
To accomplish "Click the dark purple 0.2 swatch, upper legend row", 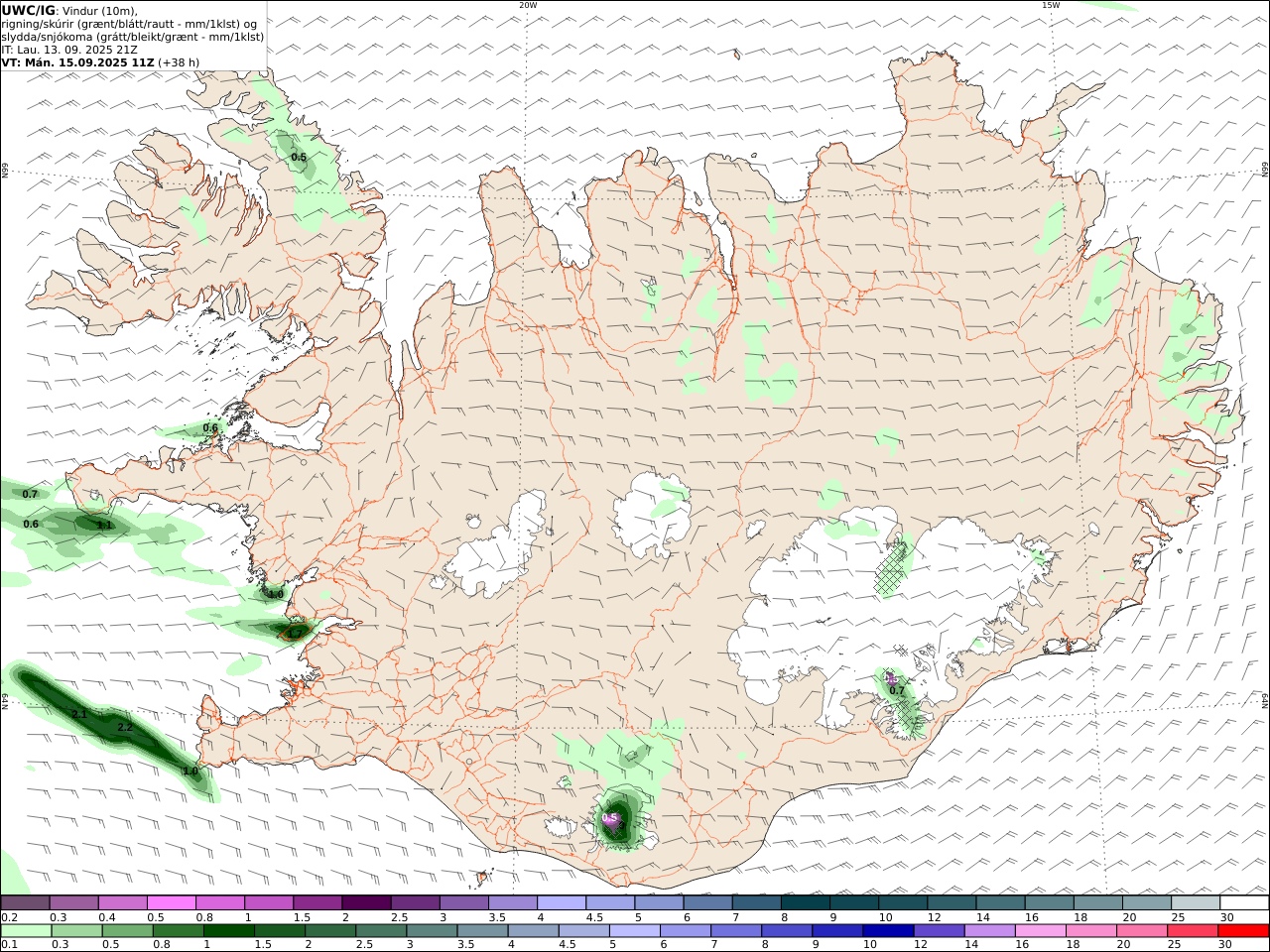I will pos(25,902).
